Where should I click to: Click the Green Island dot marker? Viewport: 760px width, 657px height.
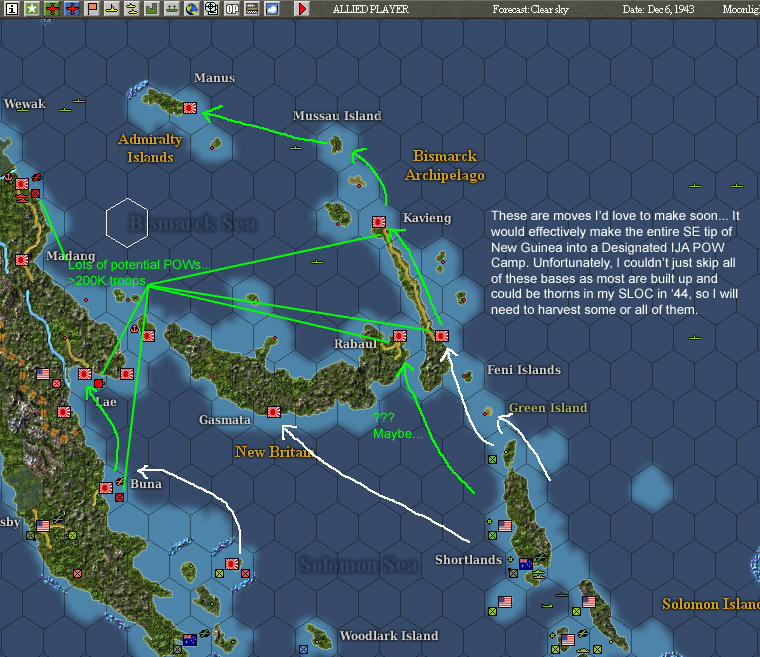click(x=486, y=413)
